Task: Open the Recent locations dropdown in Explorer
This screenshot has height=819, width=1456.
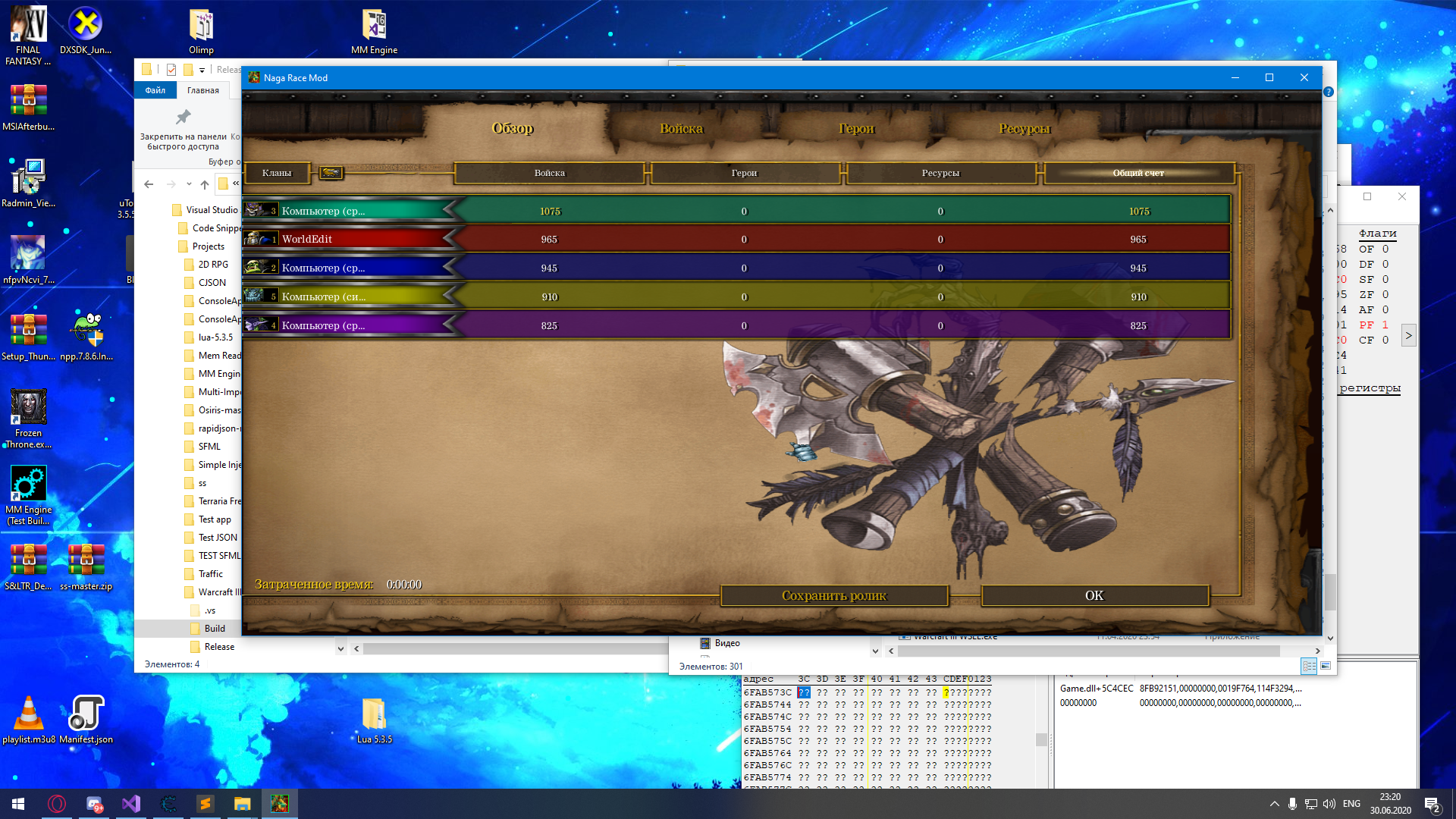Action: click(189, 184)
